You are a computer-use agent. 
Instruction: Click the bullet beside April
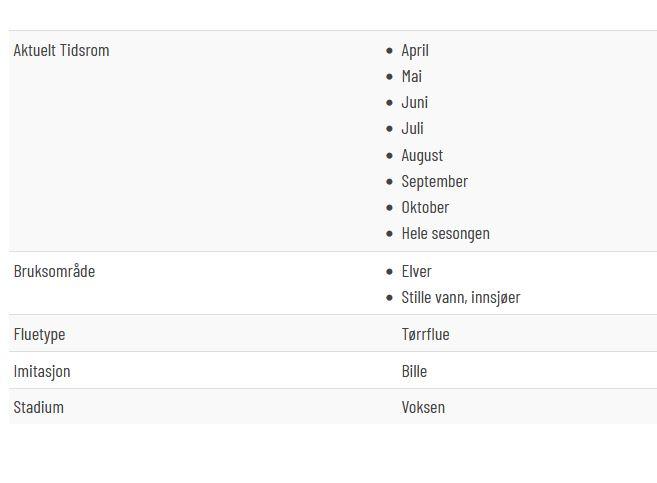(x=390, y=51)
